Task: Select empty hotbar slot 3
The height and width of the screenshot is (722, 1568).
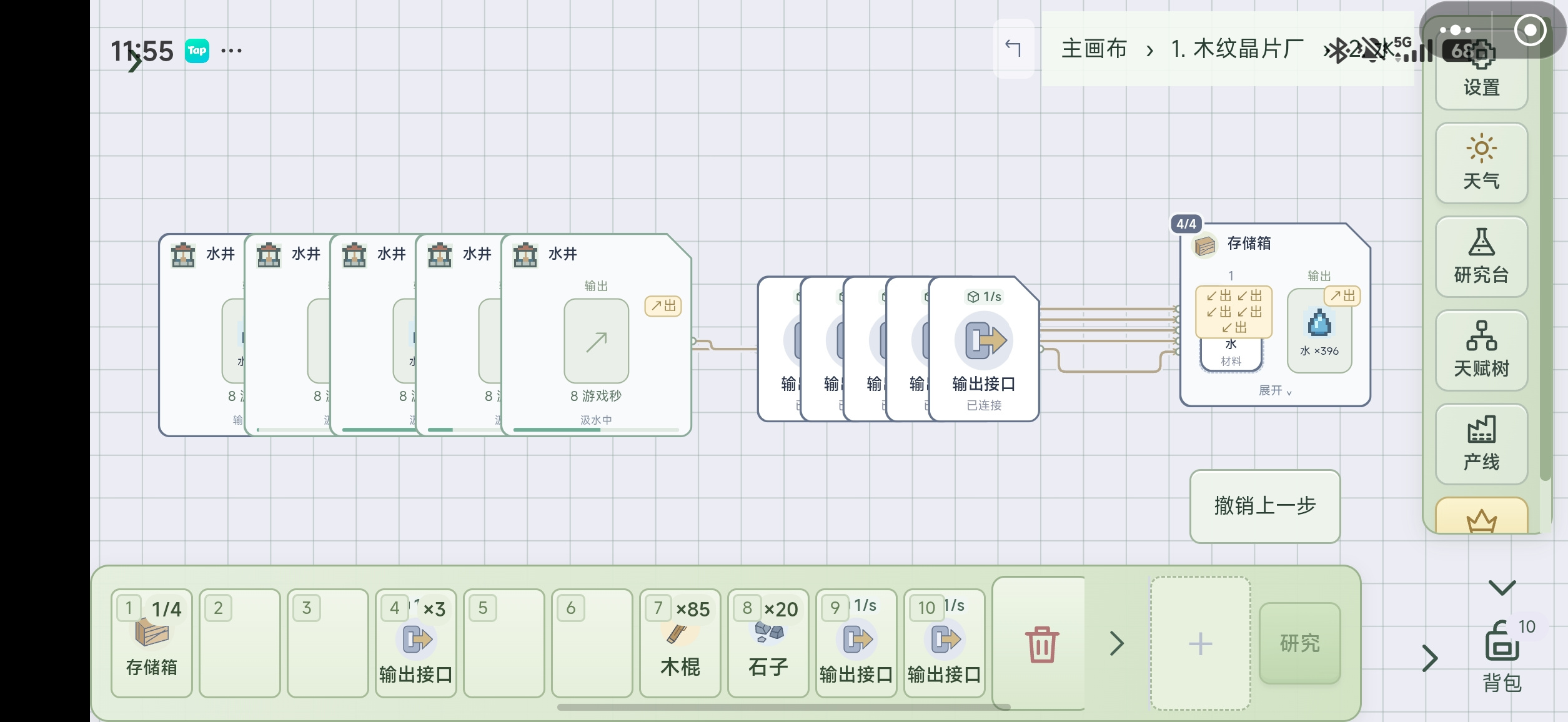Action: [x=328, y=643]
